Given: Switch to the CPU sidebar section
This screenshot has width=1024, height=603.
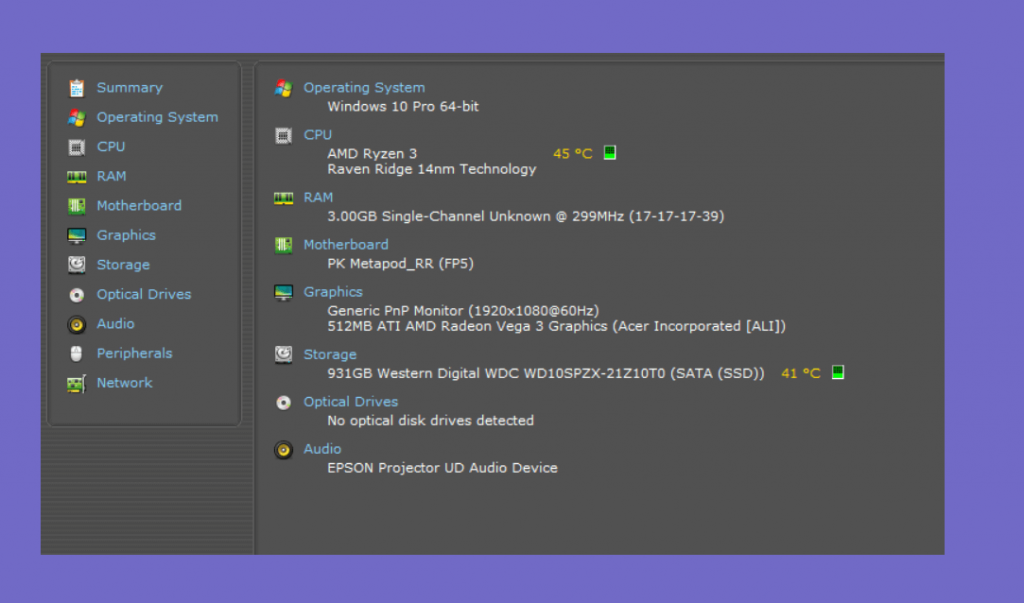Looking at the screenshot, I should pyautogui.click(x=111, y=146).
